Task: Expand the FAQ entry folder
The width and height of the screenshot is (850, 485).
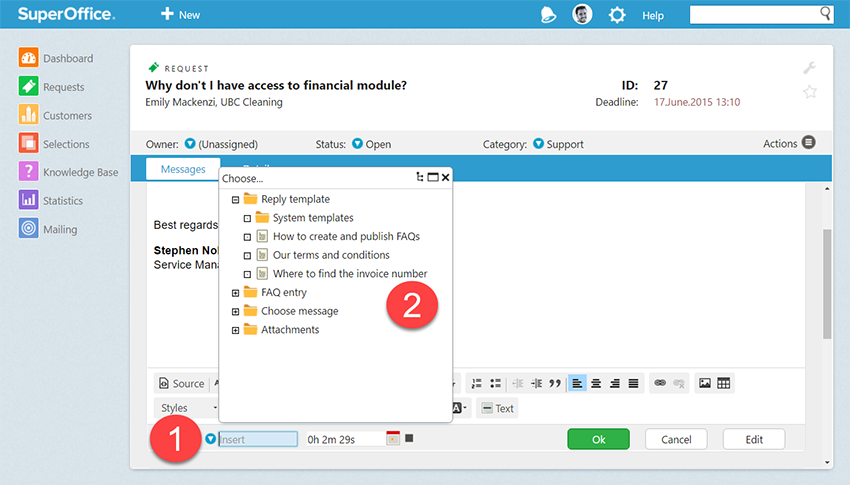Action: [236, 293]
